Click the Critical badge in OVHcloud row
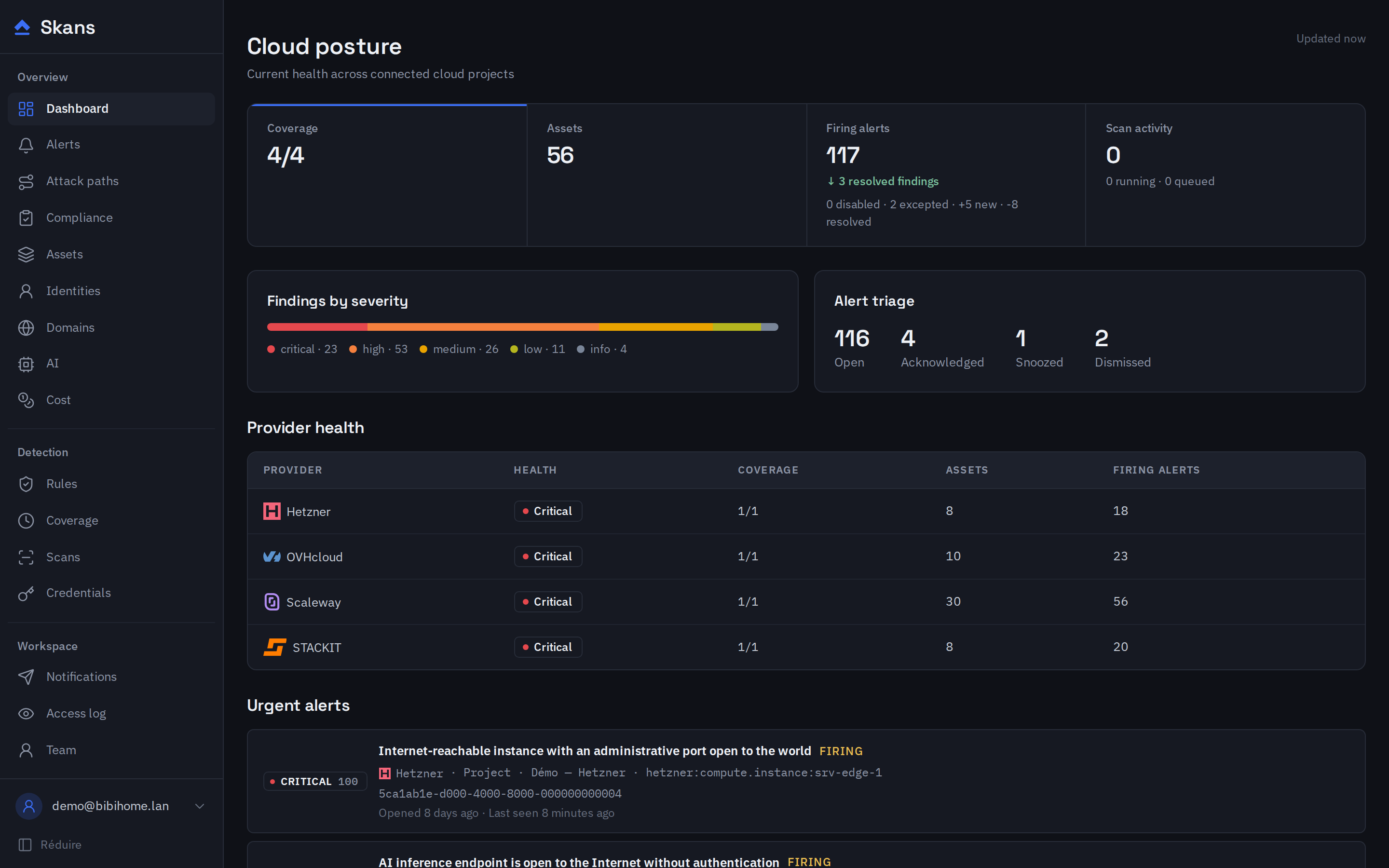This screenshot has width=1389, height=868. [548, 556]
